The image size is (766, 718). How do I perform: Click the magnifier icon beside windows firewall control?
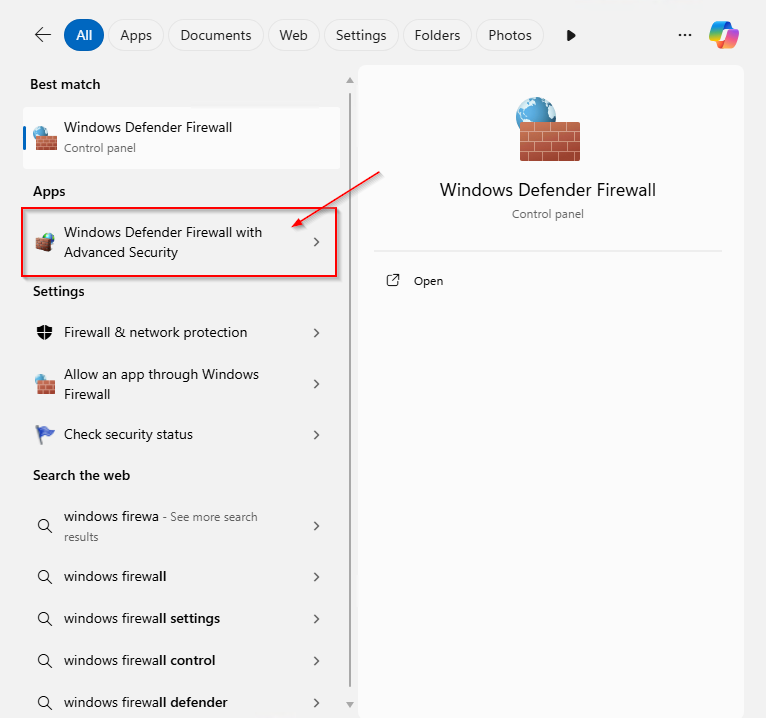(44, 661)
